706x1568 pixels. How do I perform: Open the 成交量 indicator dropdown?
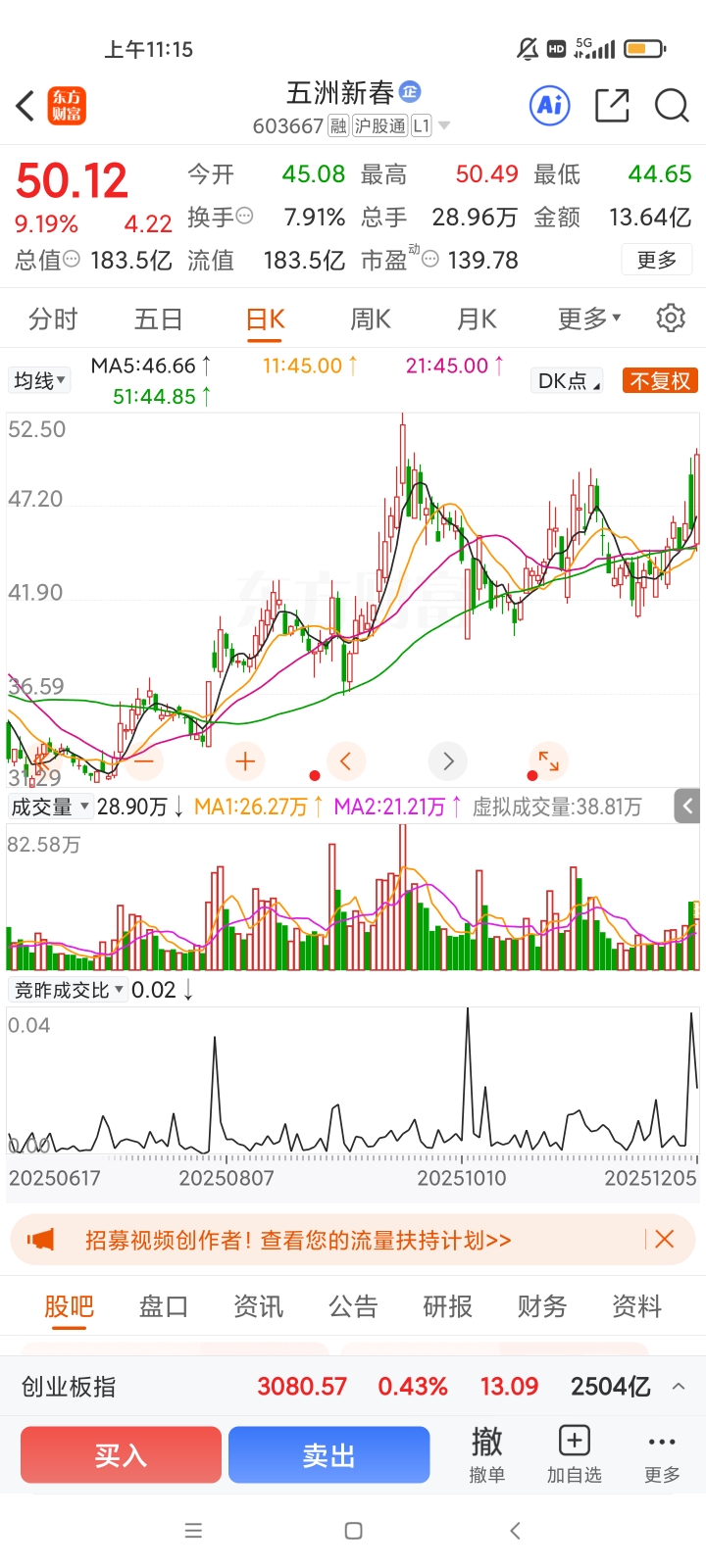click(49, 807)
